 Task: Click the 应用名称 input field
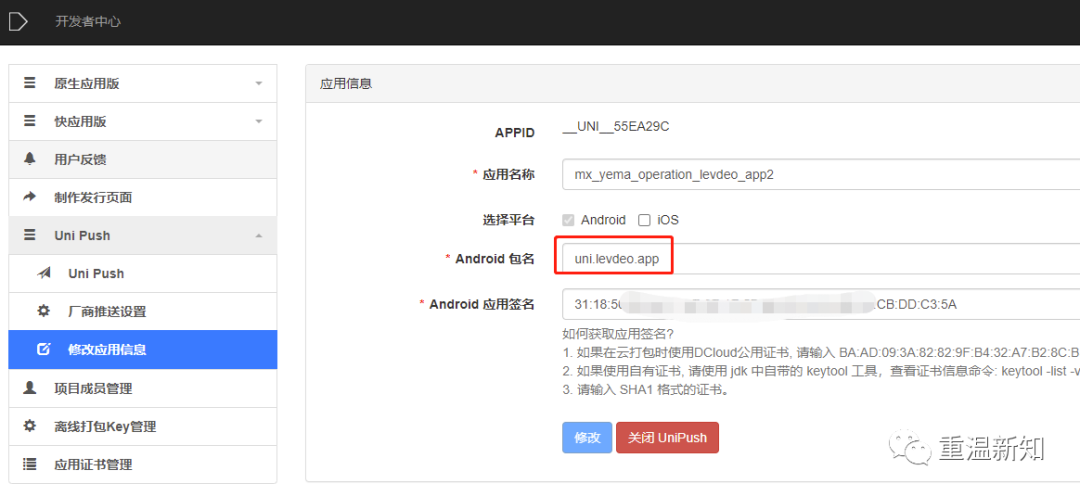tap(821, 174)
